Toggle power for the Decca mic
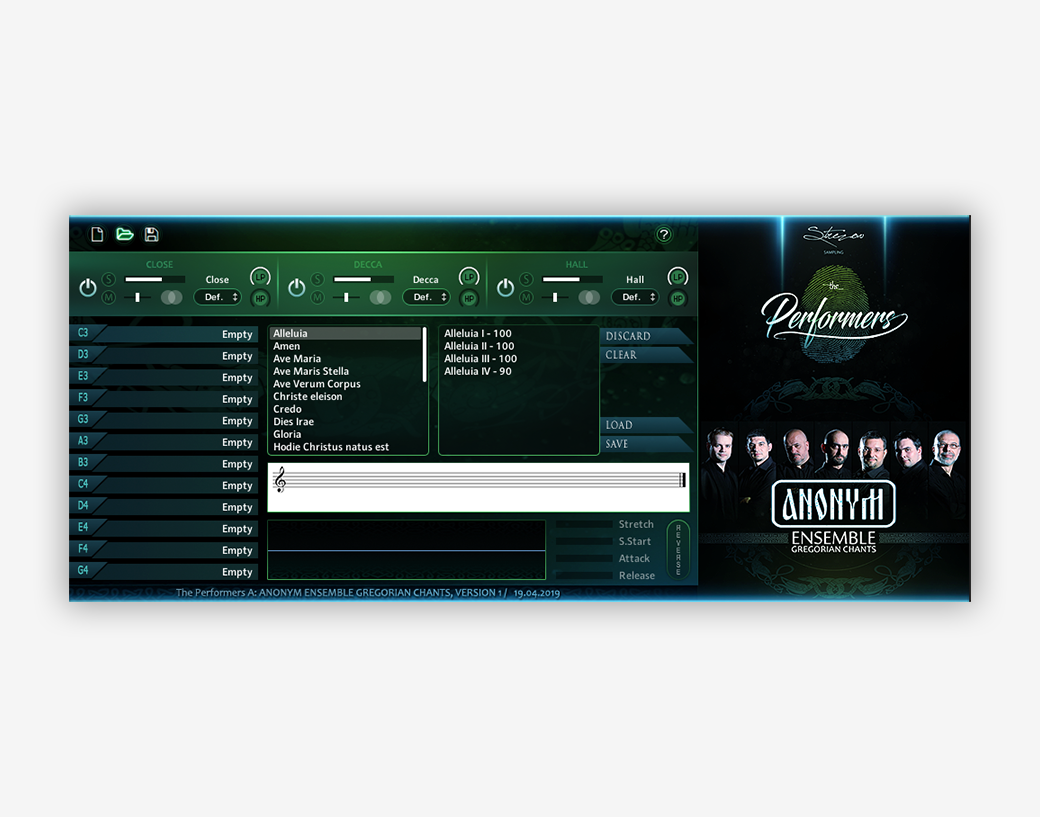This screenshot has width=1040, height=817. (x=296, y=288)
